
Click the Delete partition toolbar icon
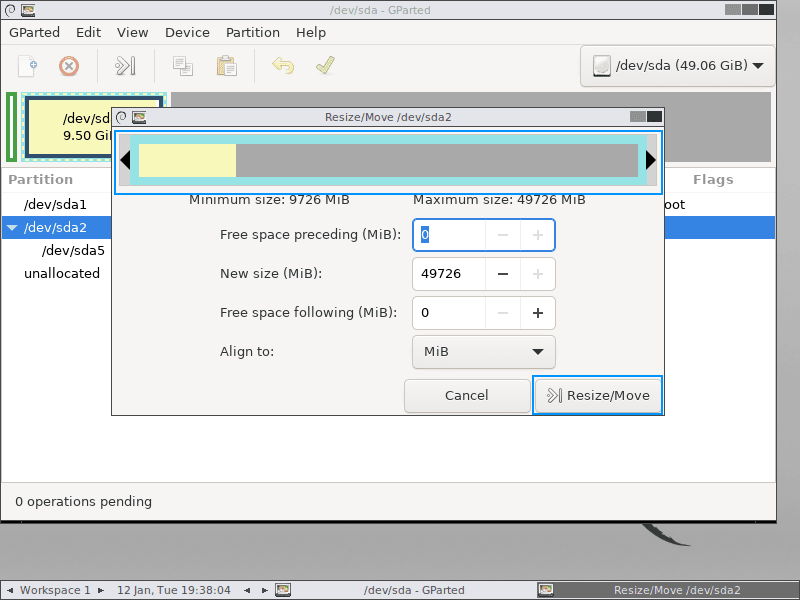click(67, 66)
